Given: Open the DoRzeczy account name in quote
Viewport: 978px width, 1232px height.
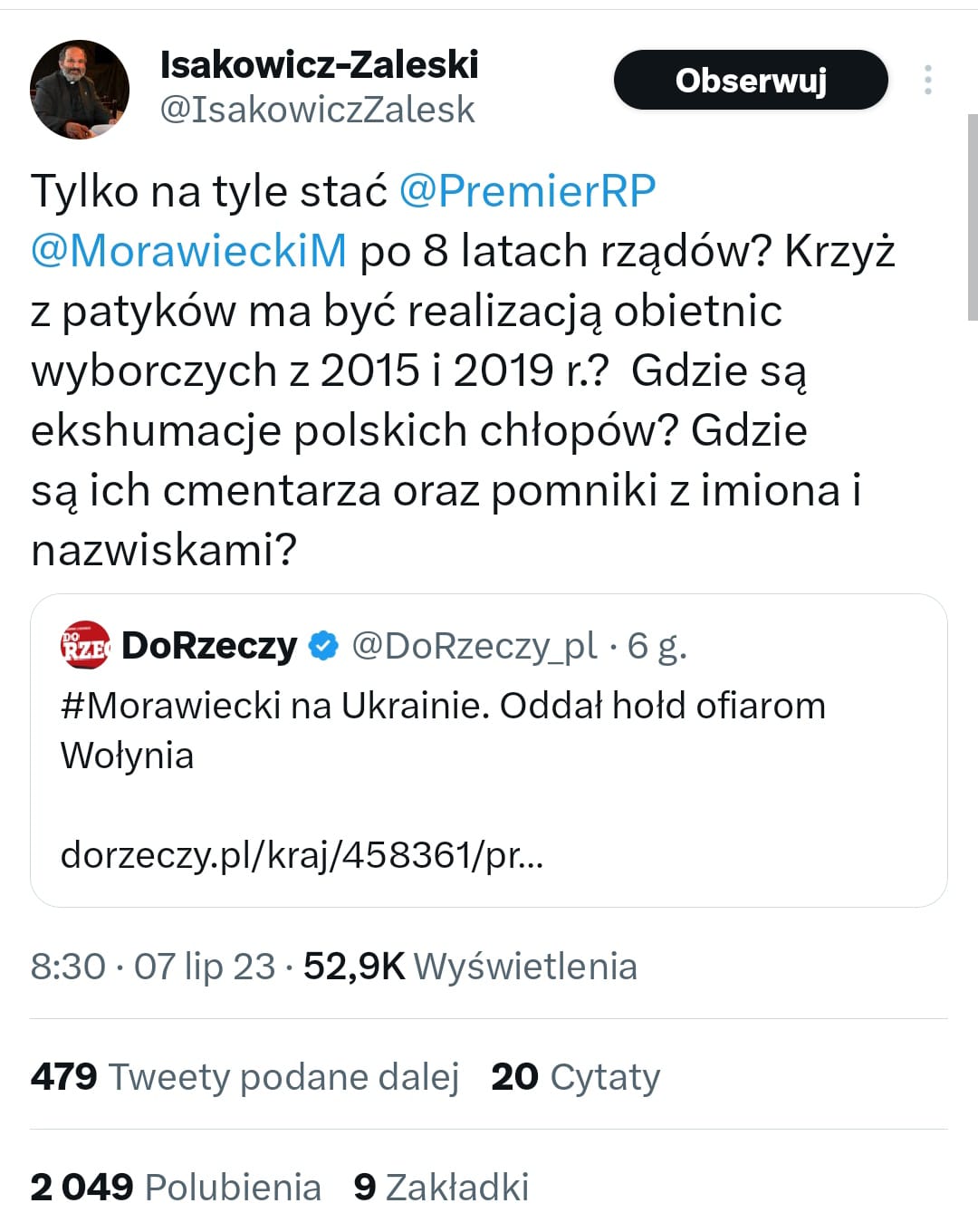Looking at the screenshot, I should (x=209, y=646).
